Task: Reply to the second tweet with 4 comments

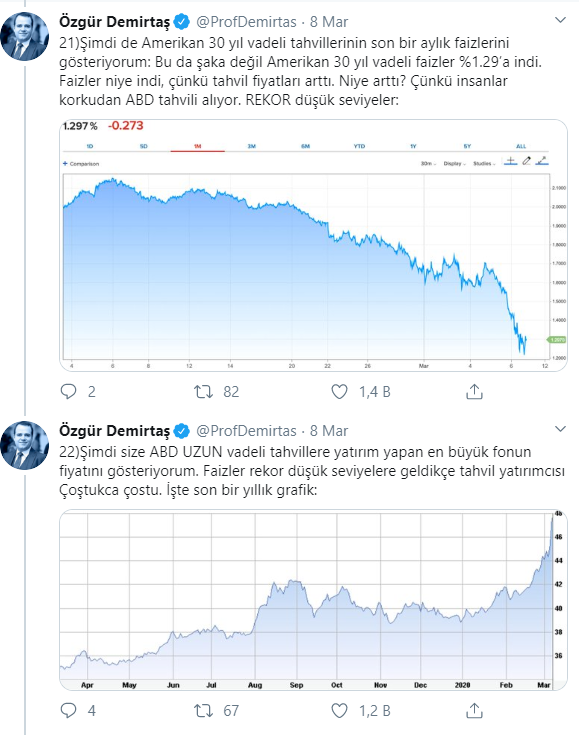Action: pyautogui.click(x=69, y=710)
